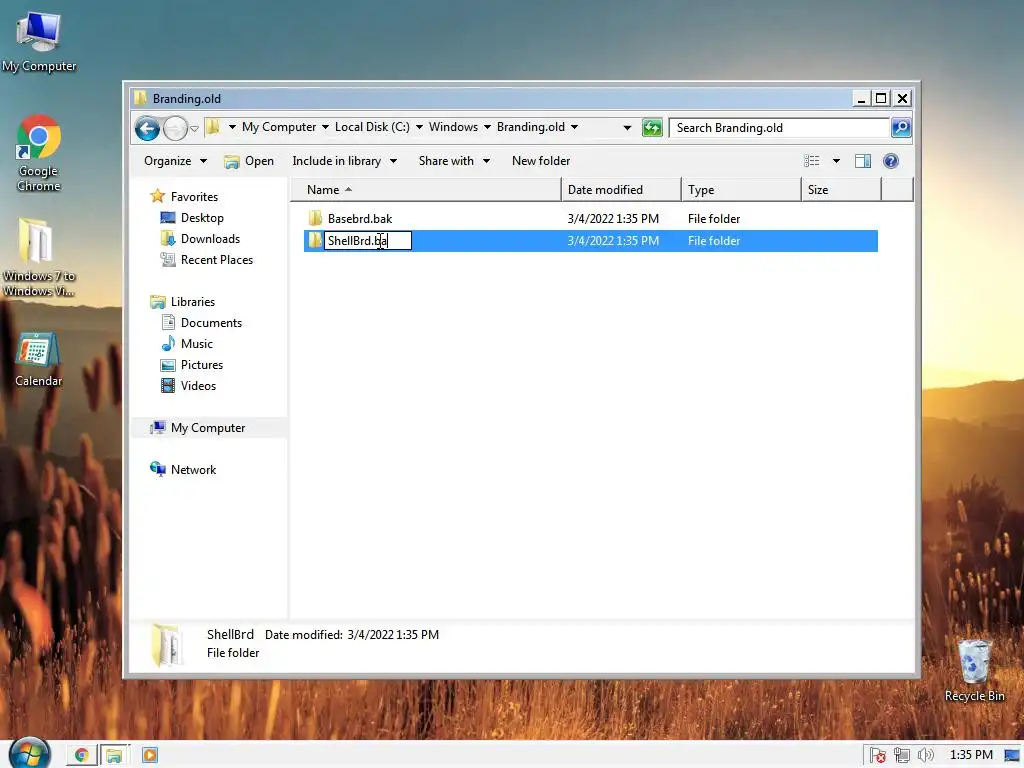Viewport: 1024px width, 768px height.
Task: Click the Branding.old window title folder icon
Action: (140, 98)
